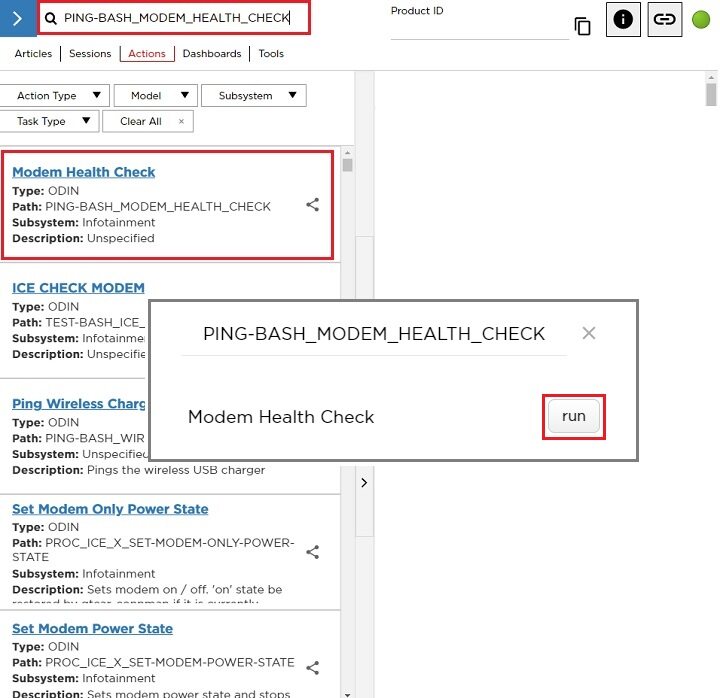Click the blue expand sidebar arrow button

click(17, 18)
